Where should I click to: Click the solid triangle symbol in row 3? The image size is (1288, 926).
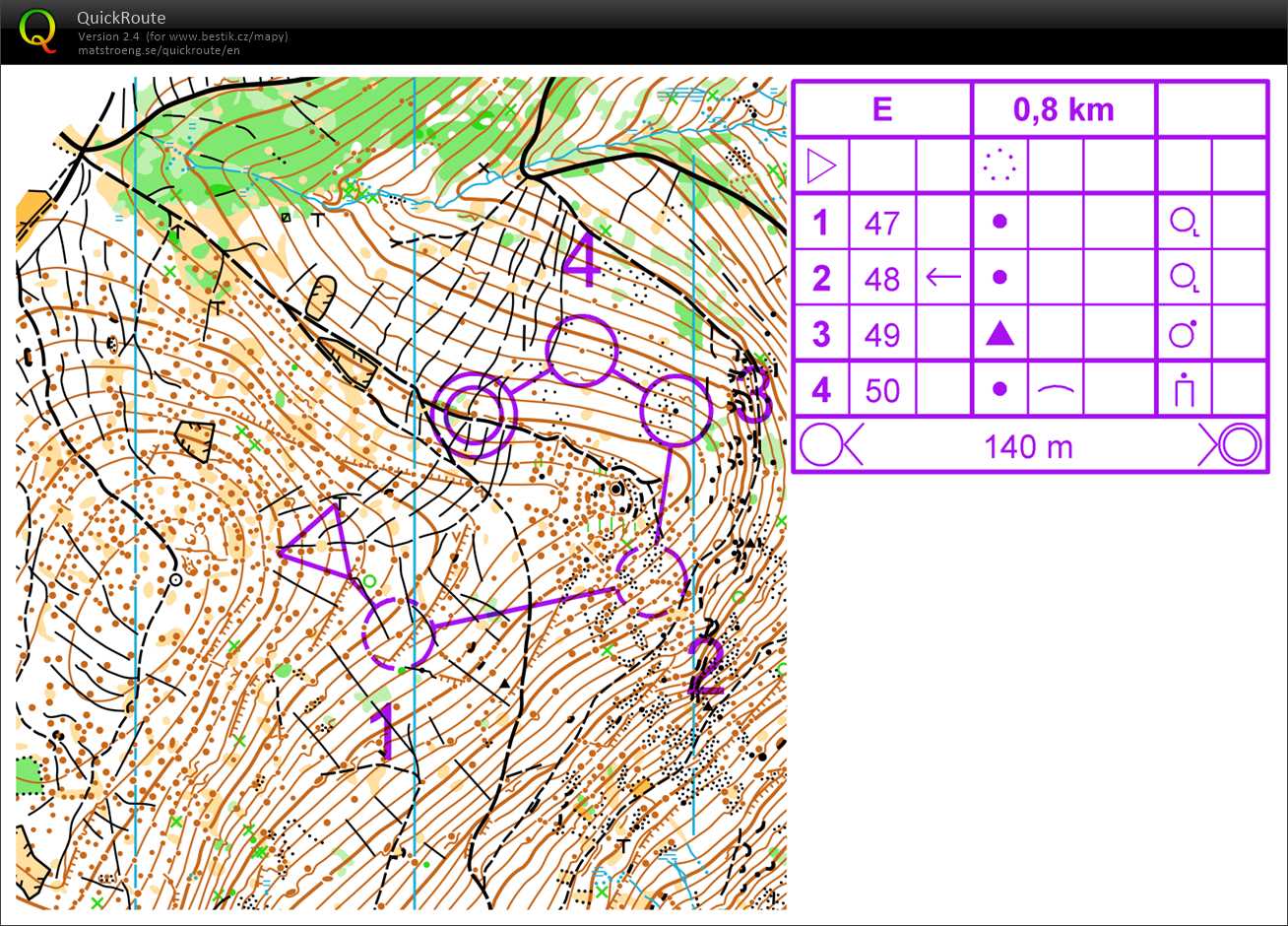coord(999,334)
